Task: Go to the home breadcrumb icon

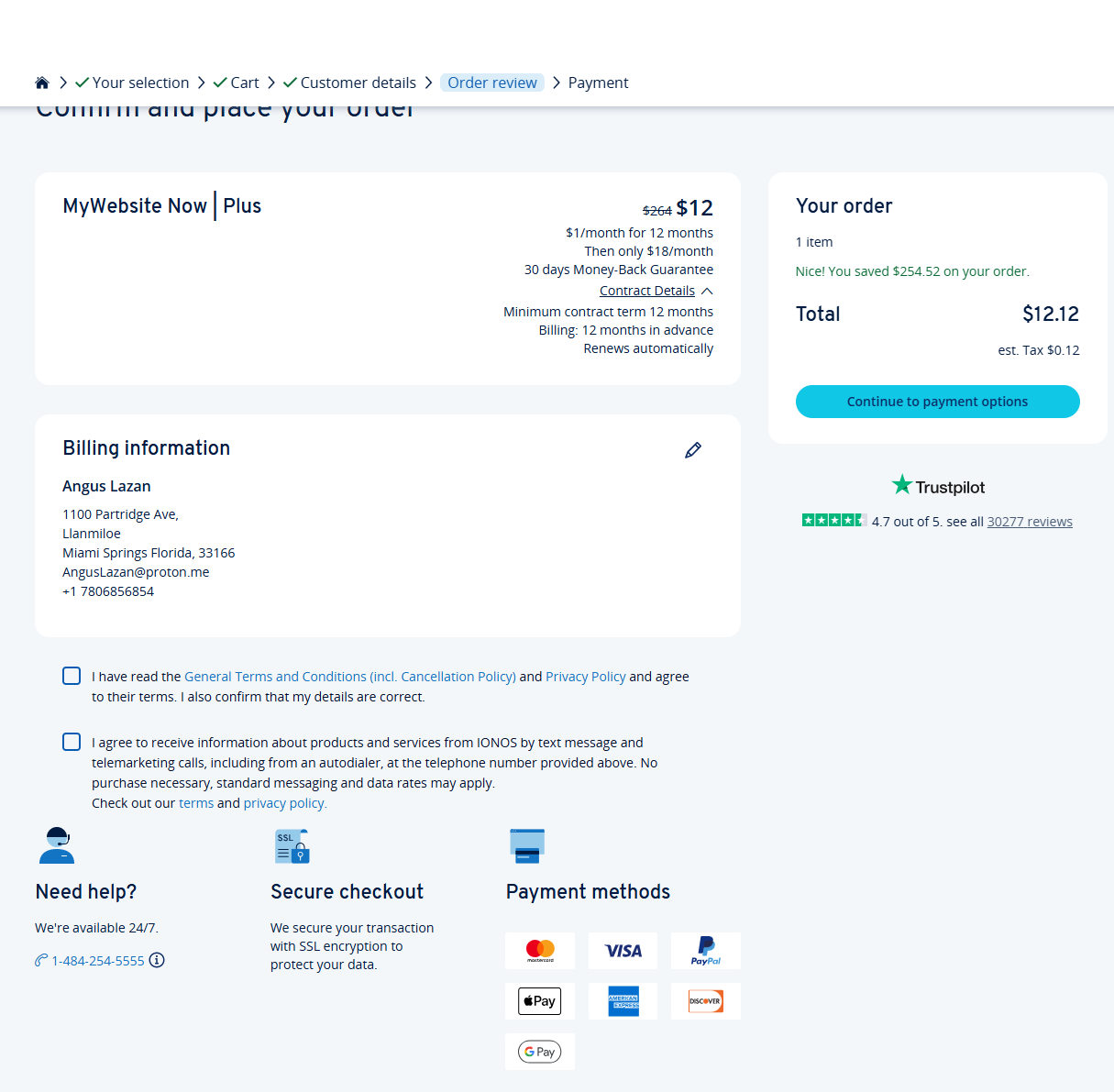Action: click(x=41, y=83)
